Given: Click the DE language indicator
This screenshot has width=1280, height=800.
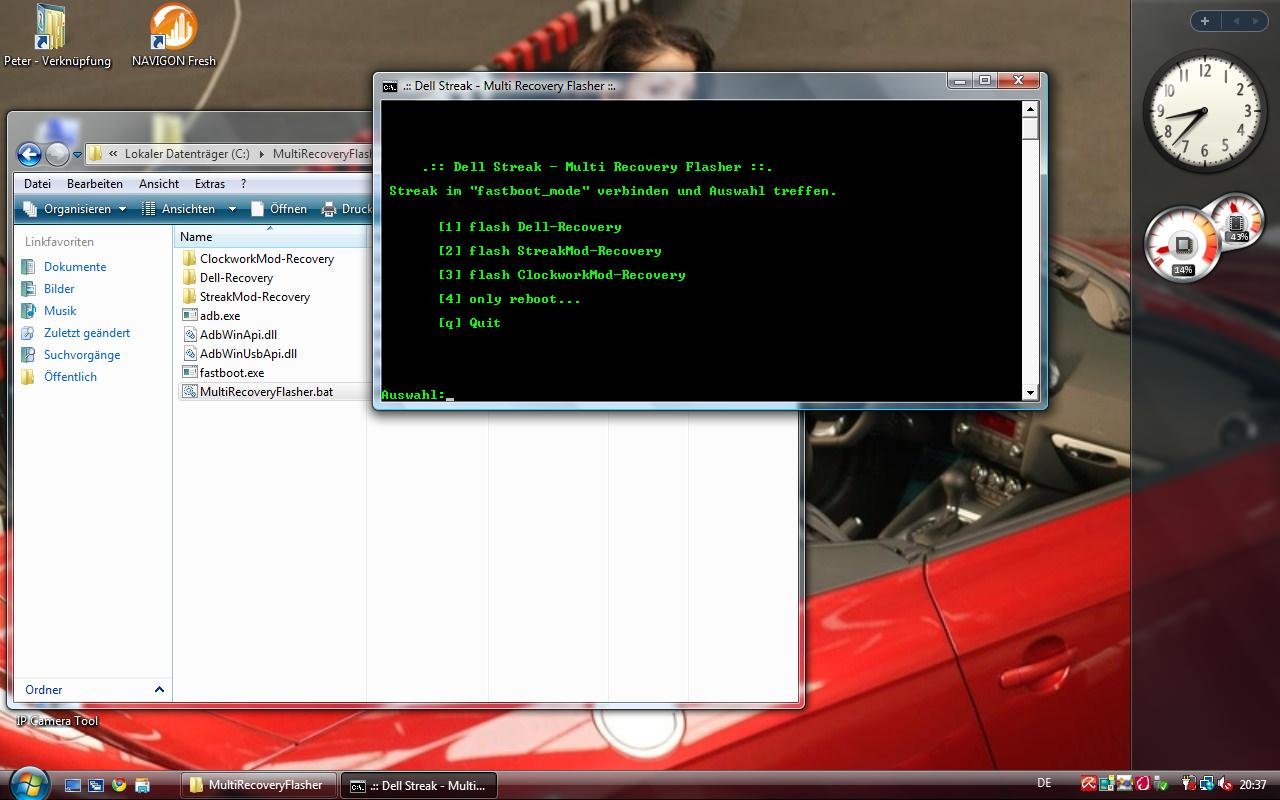Looking at the screenshot, I should pos(1044,783).
